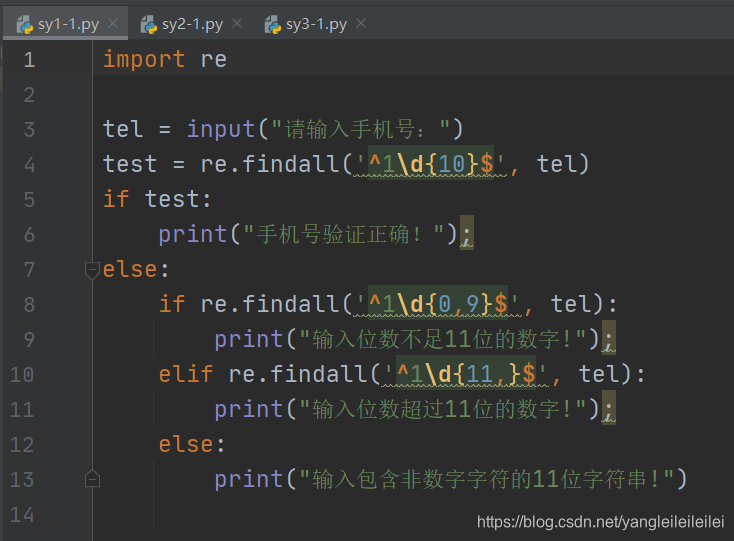The height and width of the screenshot is (541, 734).
Task: Close the sy2-1.py tab
Action: point(237,23)
